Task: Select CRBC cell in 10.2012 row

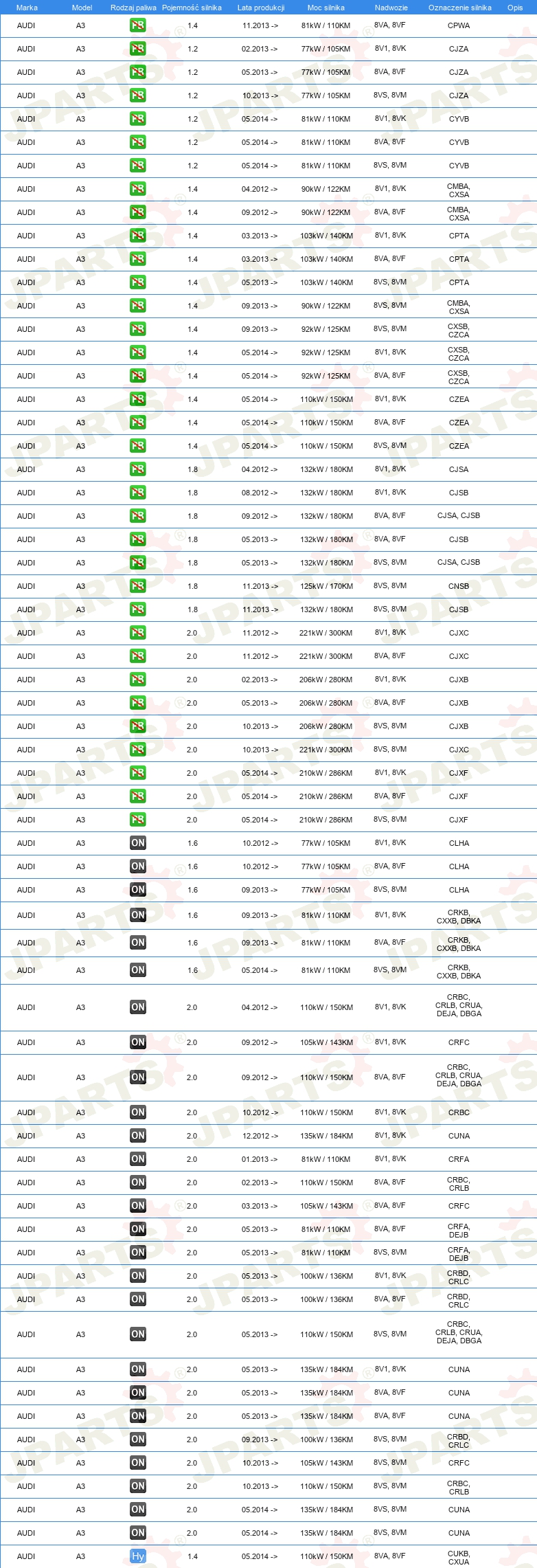Action: [x=459, y=1112]
